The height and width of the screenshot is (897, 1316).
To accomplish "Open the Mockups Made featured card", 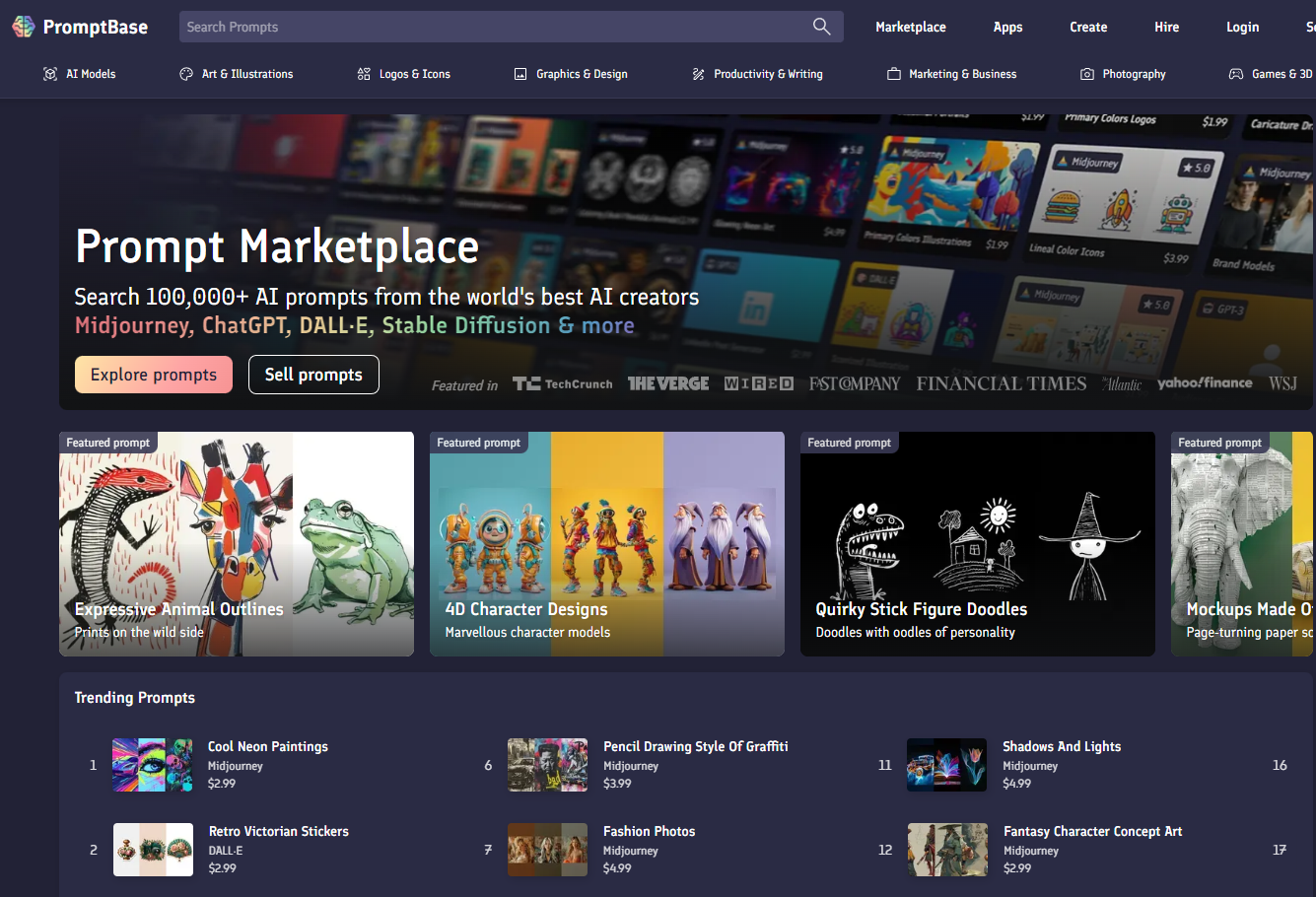I will (1242, 544).
